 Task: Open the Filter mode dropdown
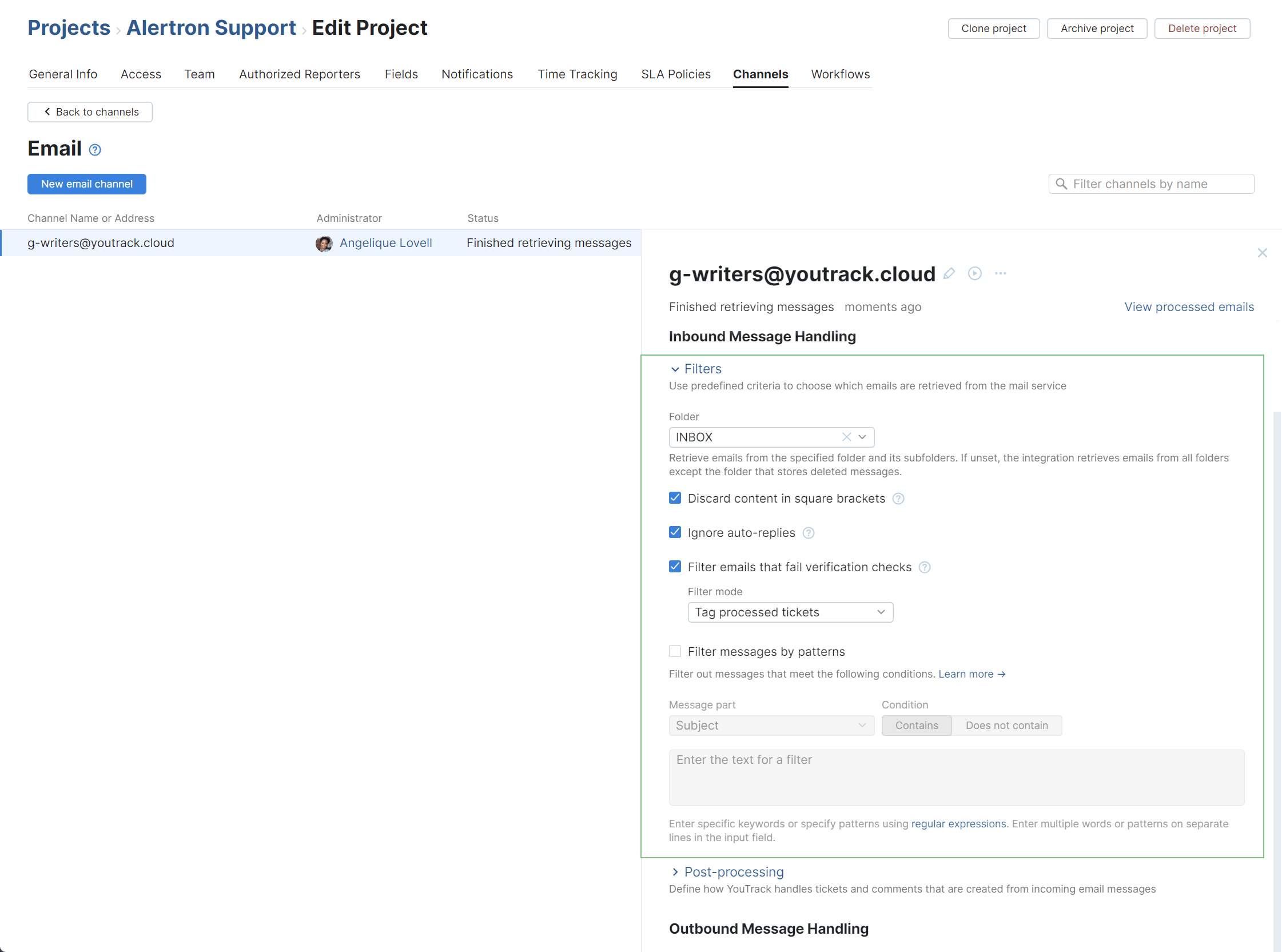tap(790, 612)
